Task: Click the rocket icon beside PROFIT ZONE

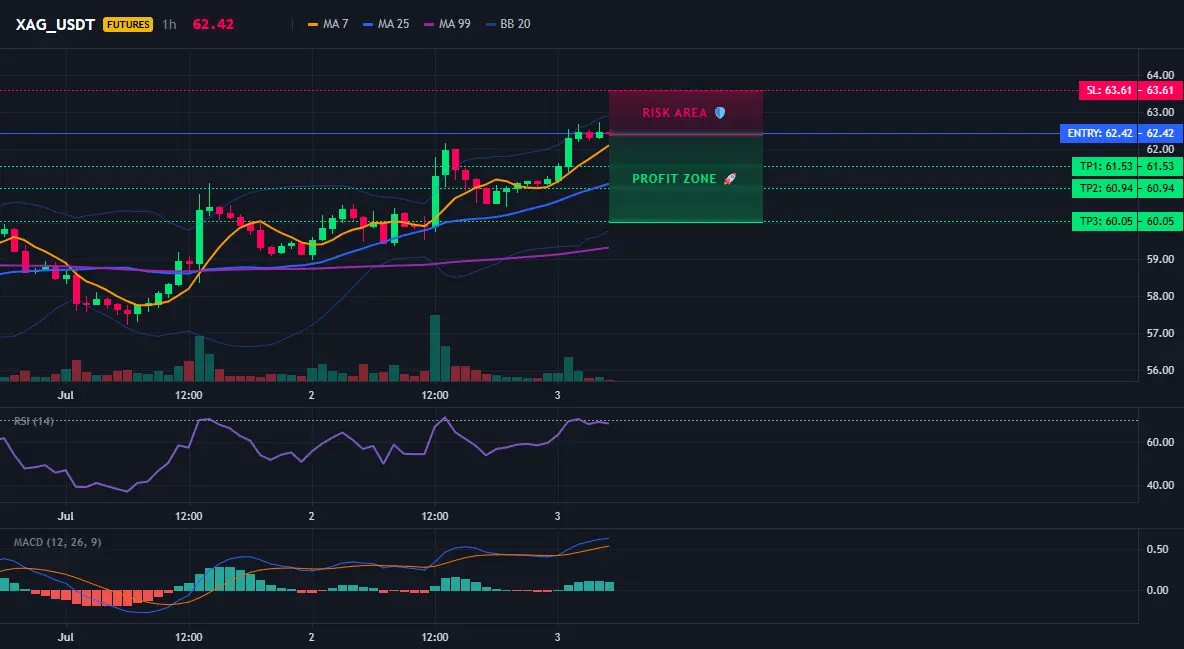Action: pos(729,179)
